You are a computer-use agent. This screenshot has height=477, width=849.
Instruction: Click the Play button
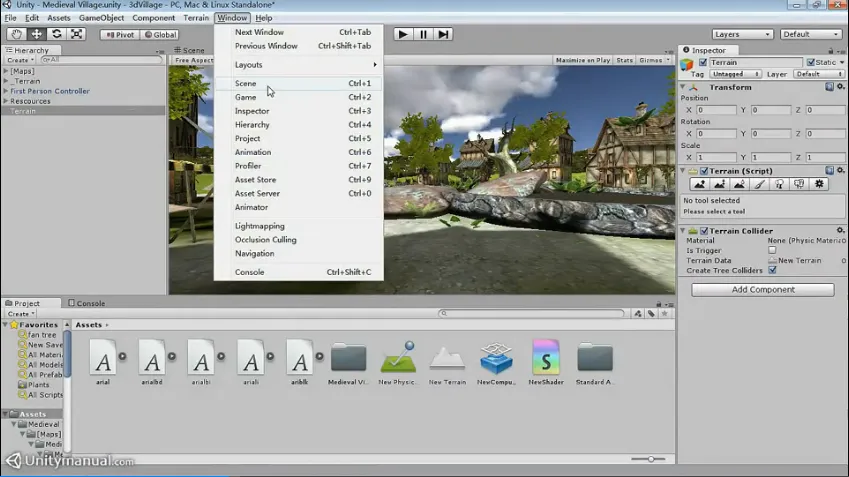(403, 34)
